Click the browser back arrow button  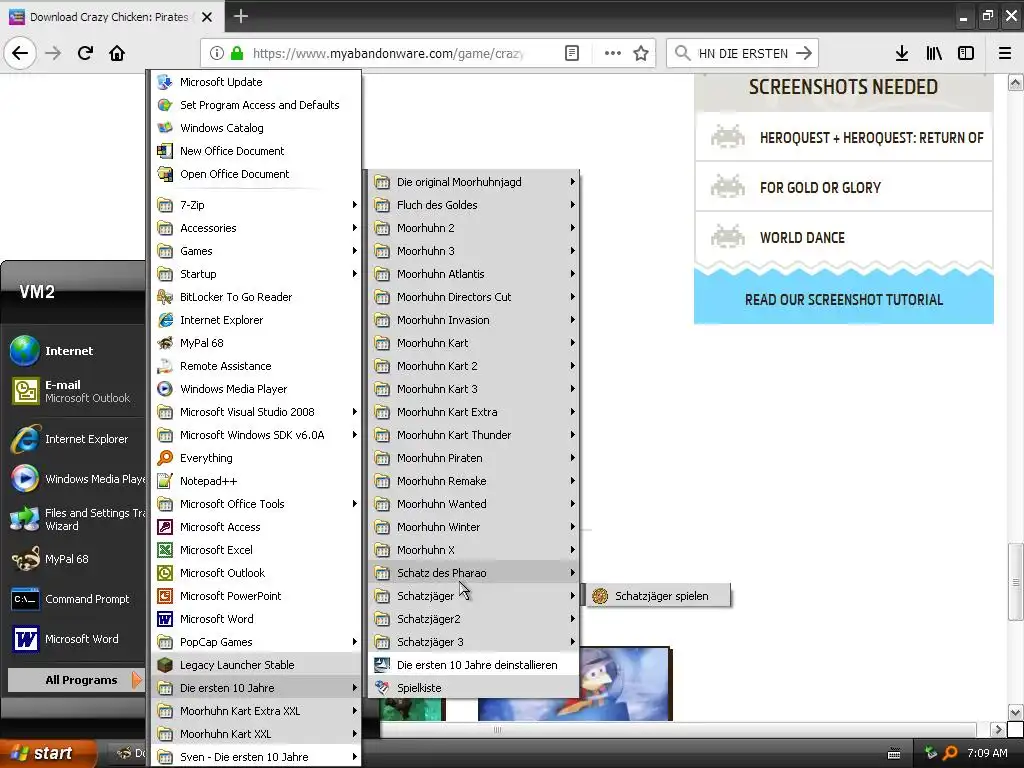pyautogui.click(x=20, y=53)
